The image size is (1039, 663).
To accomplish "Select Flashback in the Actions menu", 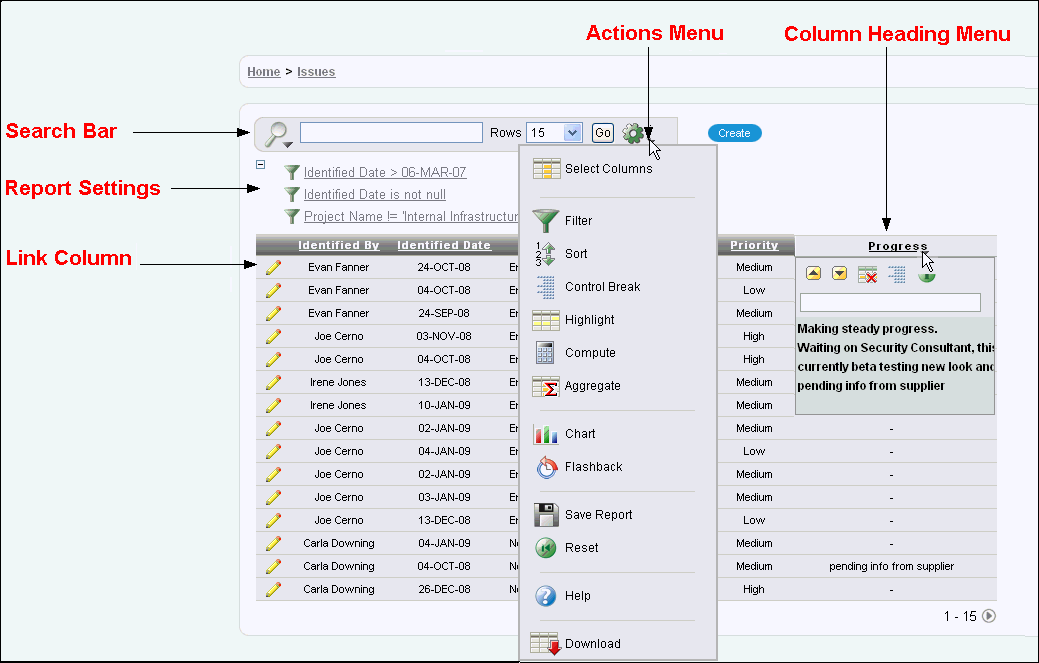I will [593, 467].
